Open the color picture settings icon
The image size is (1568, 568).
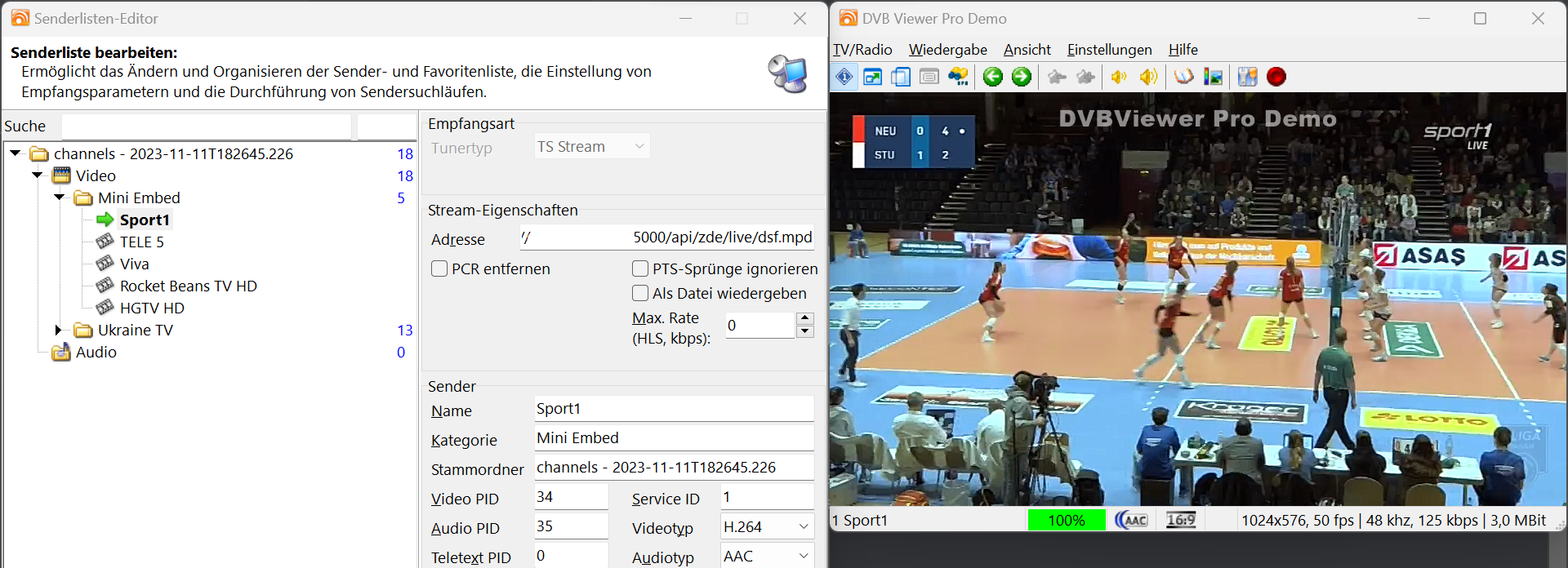(1213, 77)
